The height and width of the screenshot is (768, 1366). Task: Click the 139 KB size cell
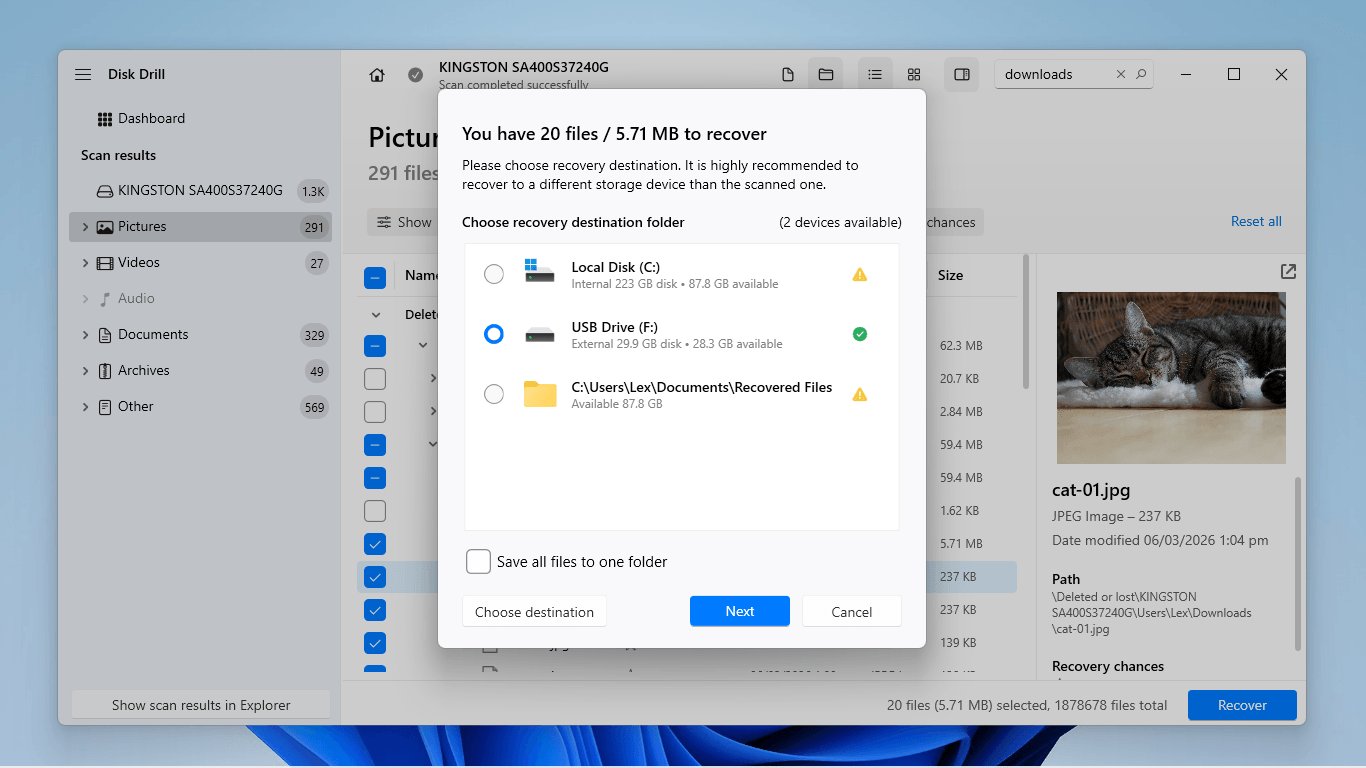(958, 643)
